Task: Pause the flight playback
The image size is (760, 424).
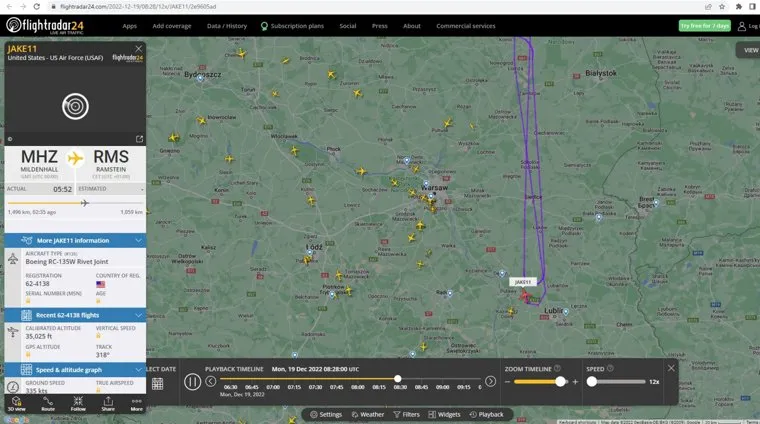Action: (192, 381)
